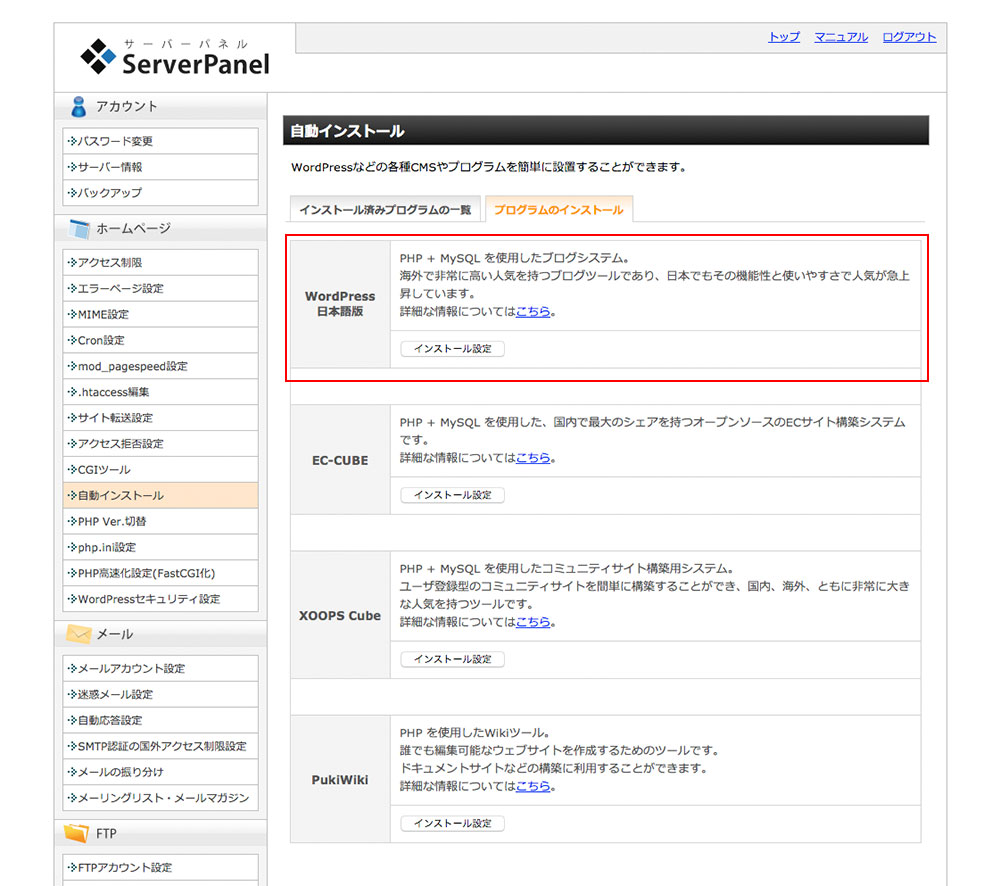
Task: Select the プログラムのインストール tab
Action: coord(559,209)
